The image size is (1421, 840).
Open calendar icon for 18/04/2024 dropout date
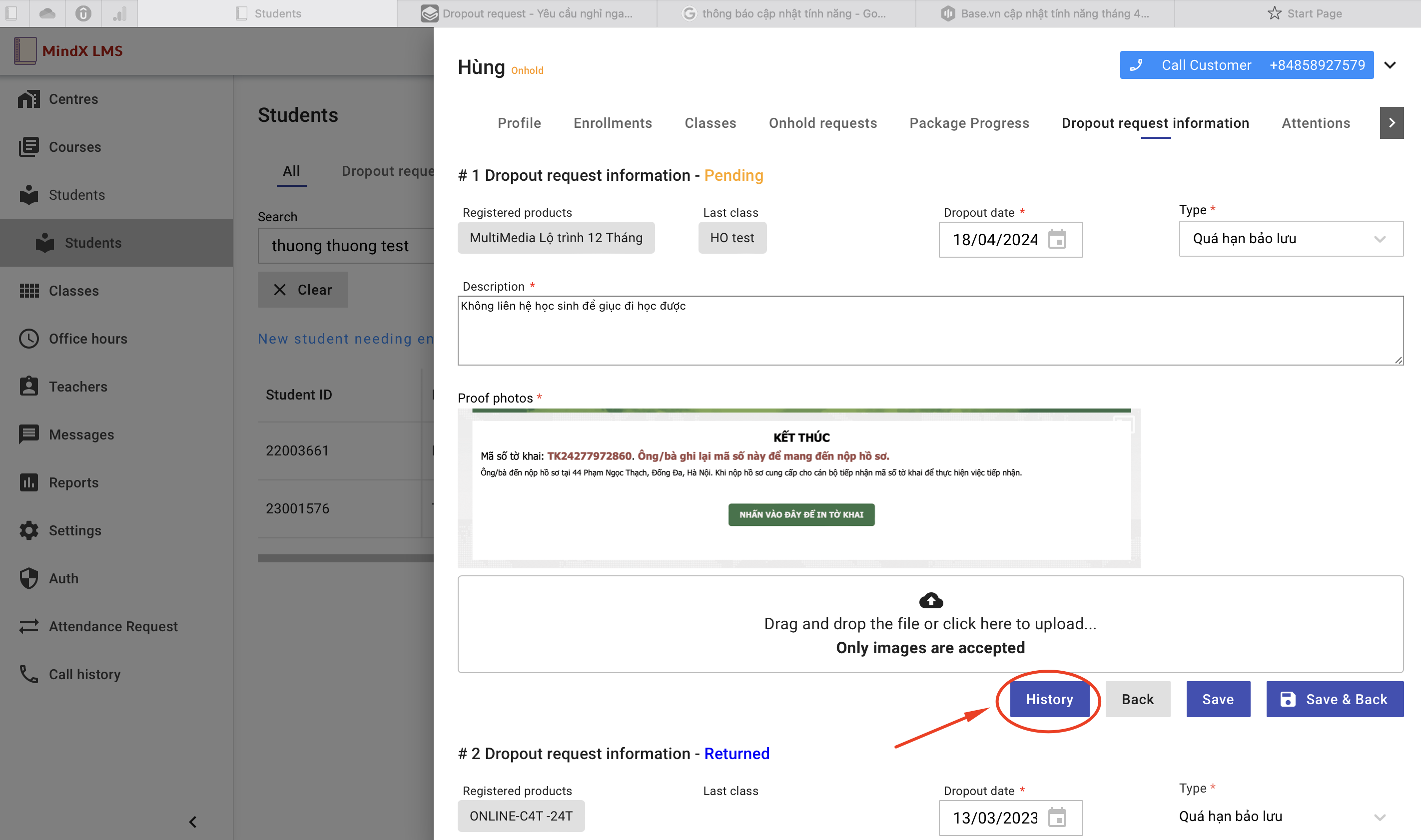click(x=1057, y=239)
